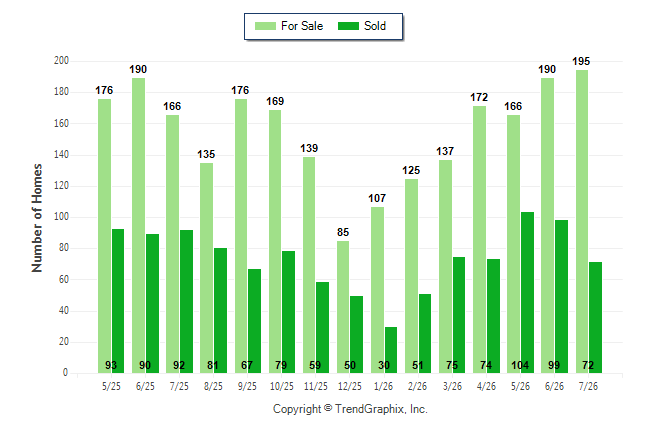Viewport: 646px width, 434px height.
Task: Click the 6/26 Sold bar labeled 99
Action: pos(562,297)
